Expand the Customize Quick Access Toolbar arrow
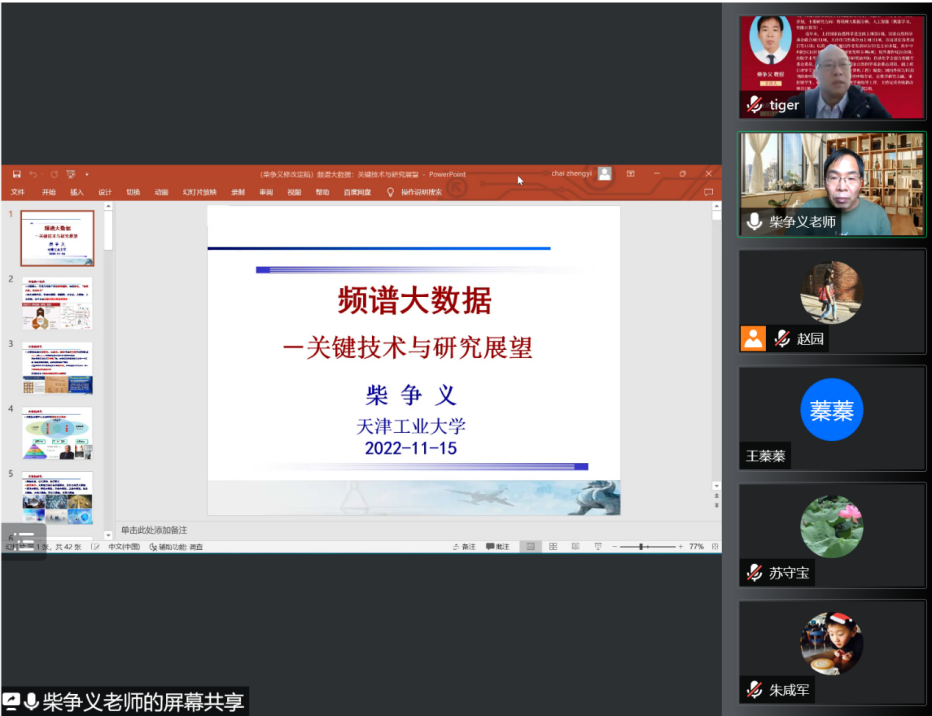This screenshot has height=716, width=932. pos(87,174)
